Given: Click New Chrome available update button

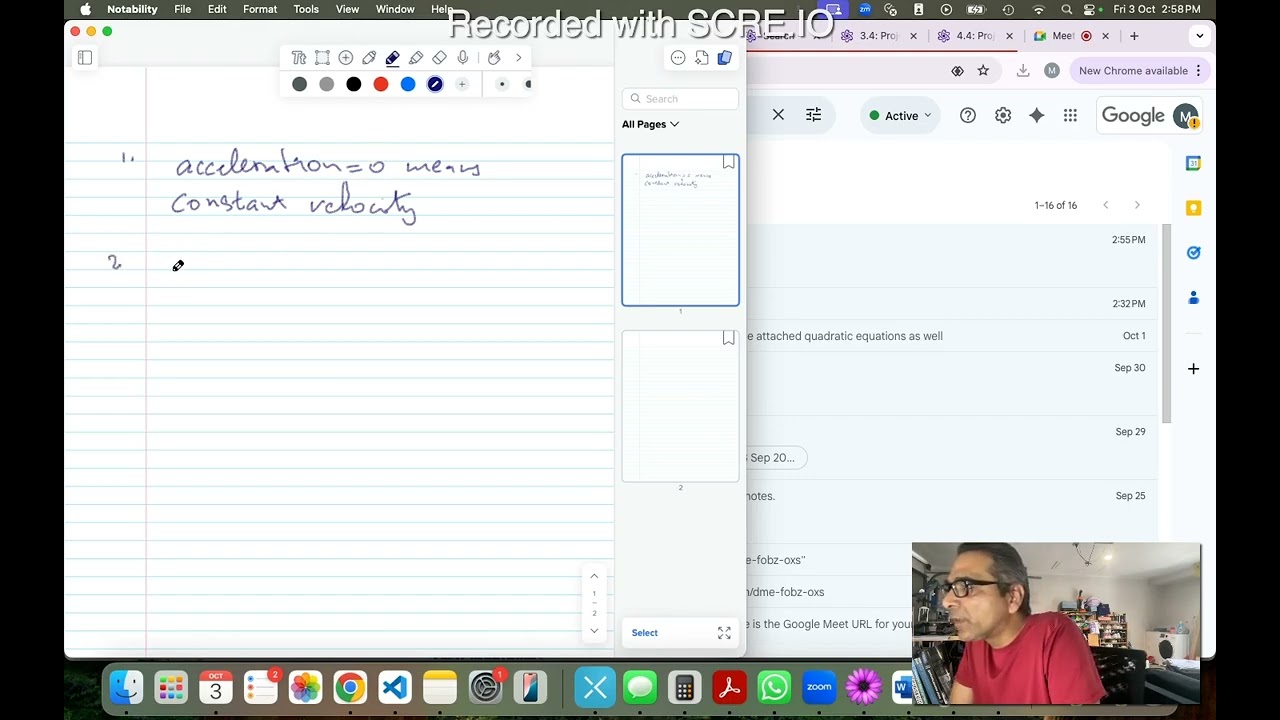Looking at the screenshot, I should [1140, 71].
